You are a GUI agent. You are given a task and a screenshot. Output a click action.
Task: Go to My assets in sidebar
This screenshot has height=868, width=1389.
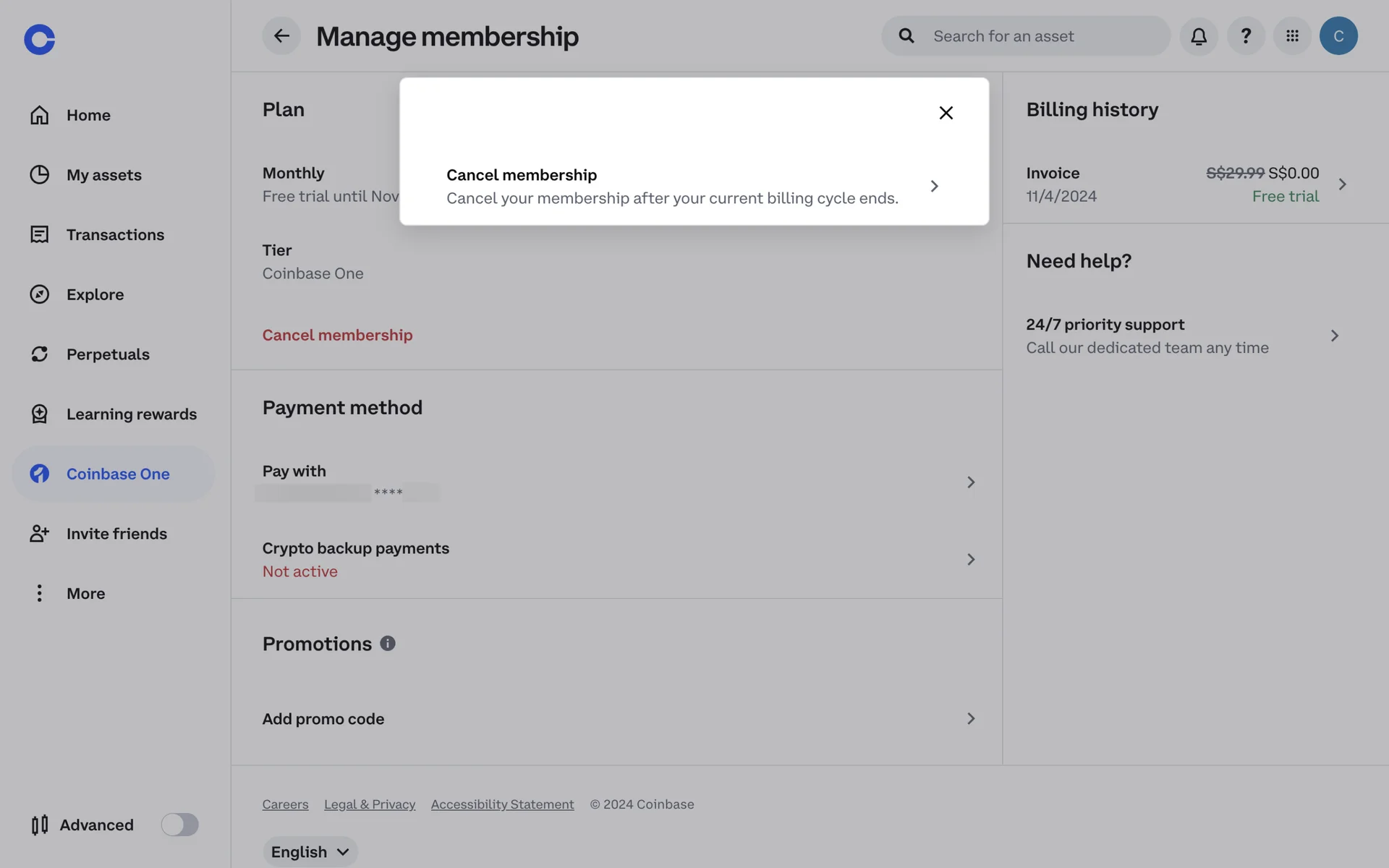point(103,175)
